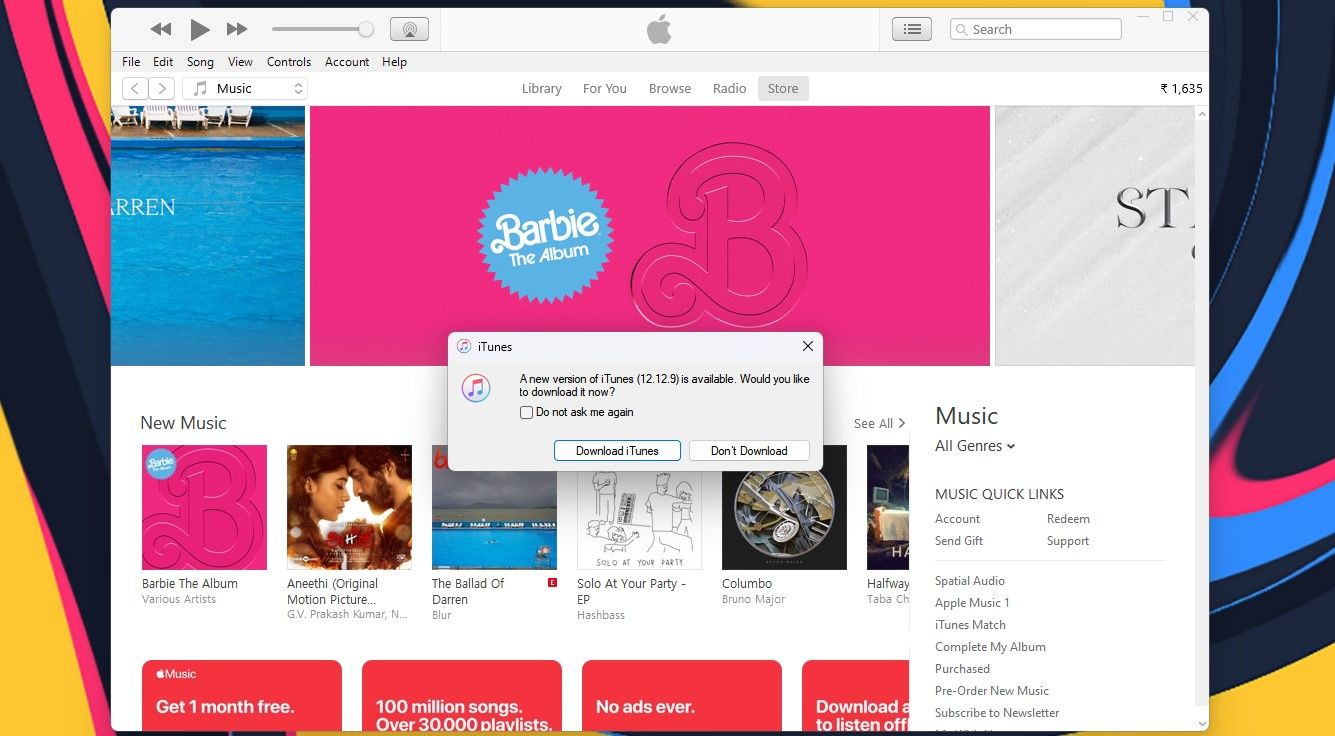Click the music note icon in media picker
Viewport: 1335px width, 736px height.
click(200, 88)
